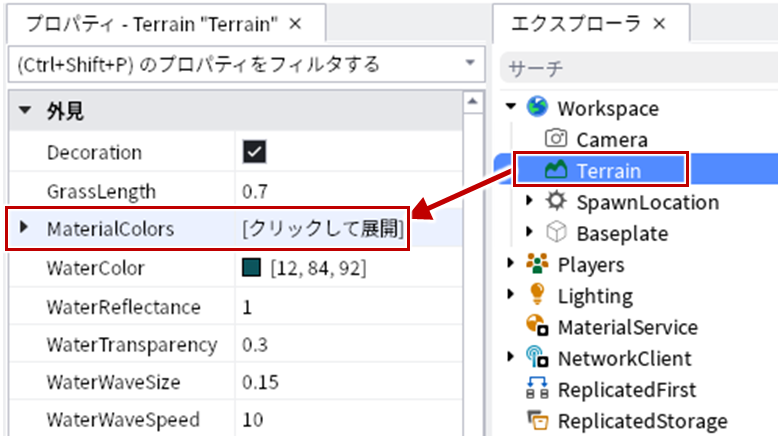Expand the MaterialColors property

tap(23, 228)
